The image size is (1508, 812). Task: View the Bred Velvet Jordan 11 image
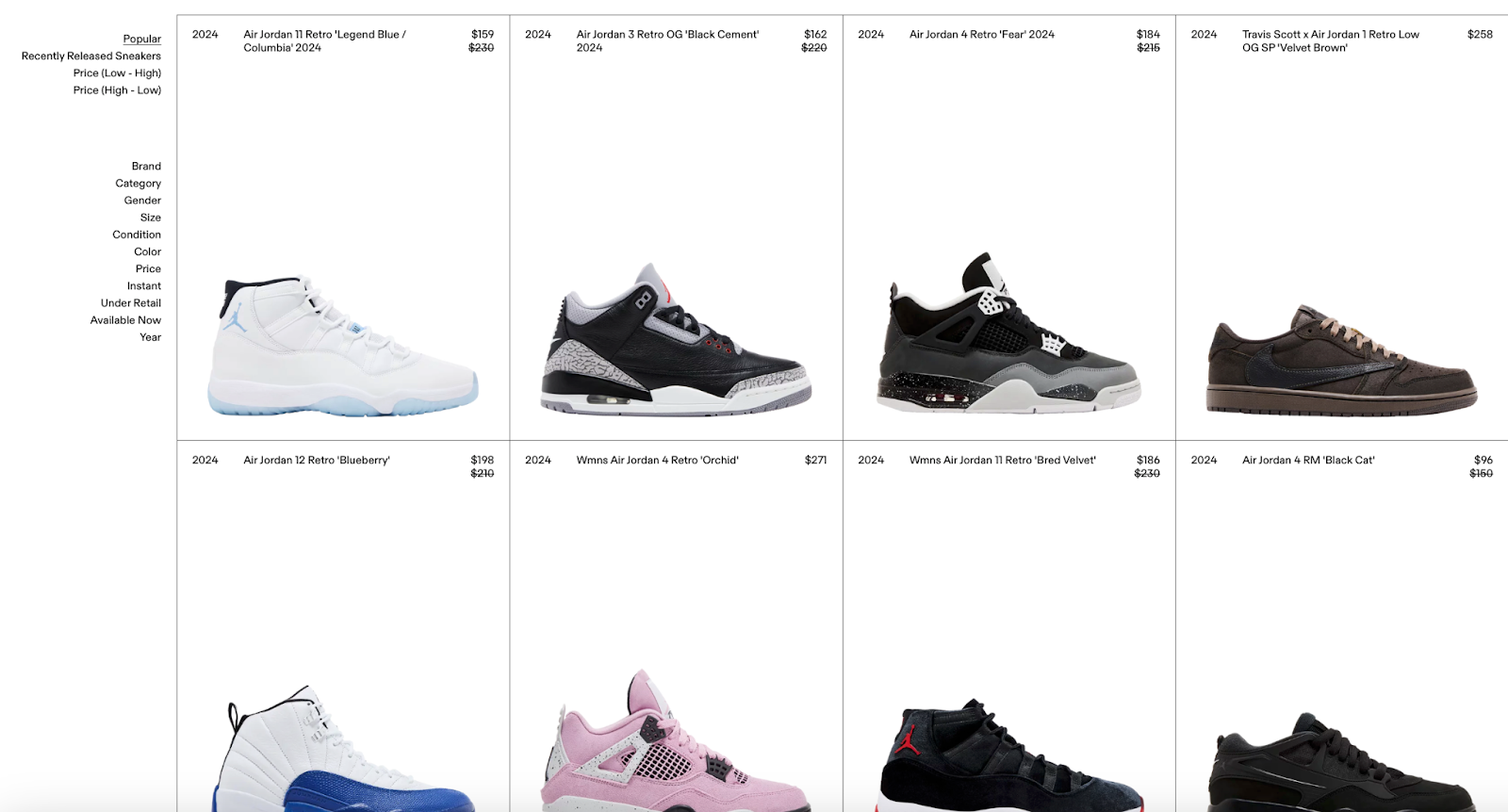(1009, 755)
